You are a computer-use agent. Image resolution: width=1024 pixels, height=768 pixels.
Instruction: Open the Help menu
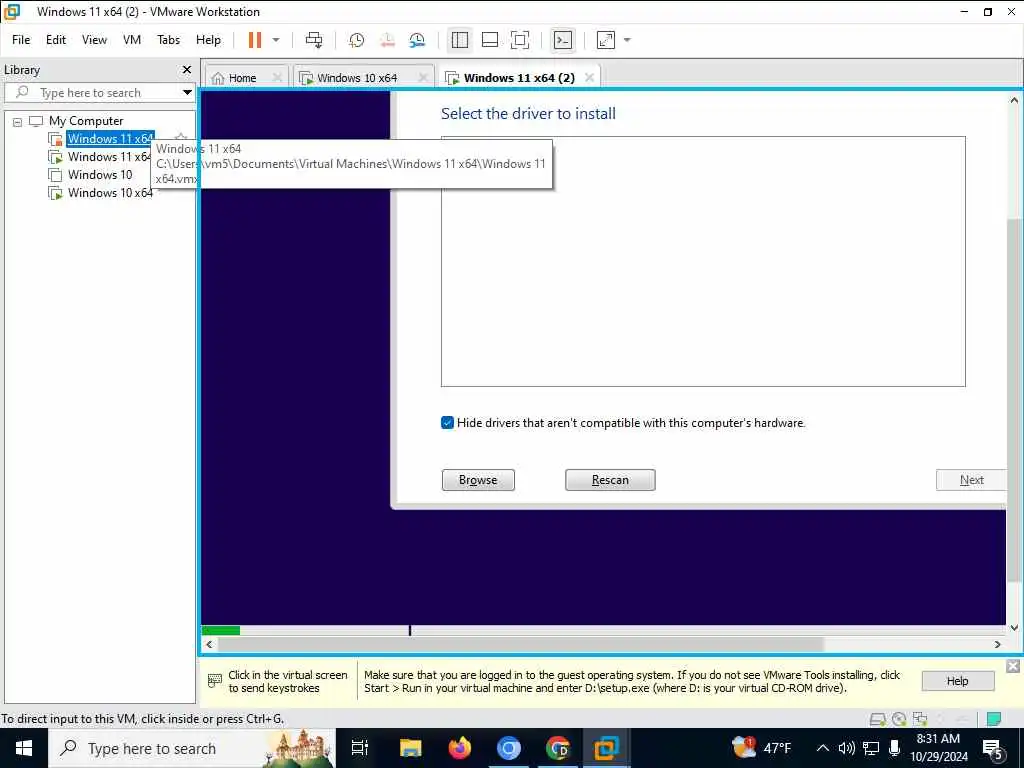[208, 40]
